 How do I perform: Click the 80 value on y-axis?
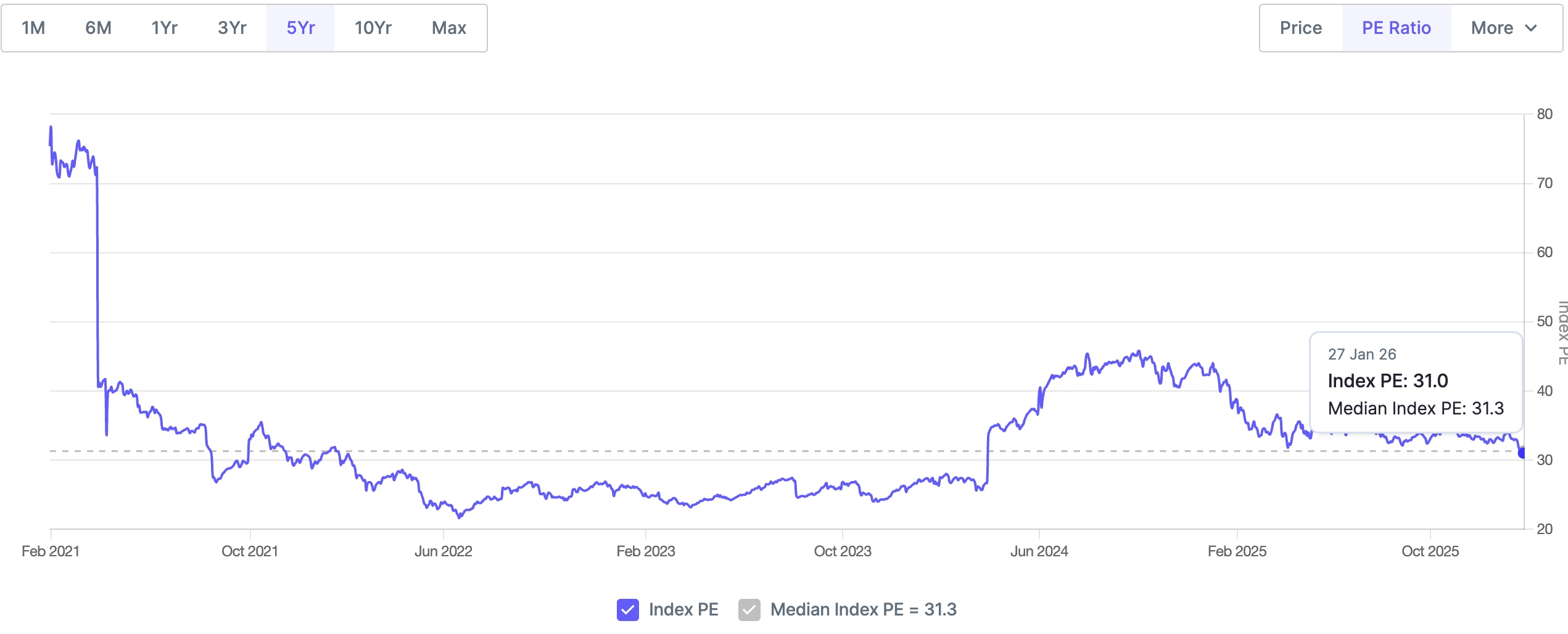1545,114
